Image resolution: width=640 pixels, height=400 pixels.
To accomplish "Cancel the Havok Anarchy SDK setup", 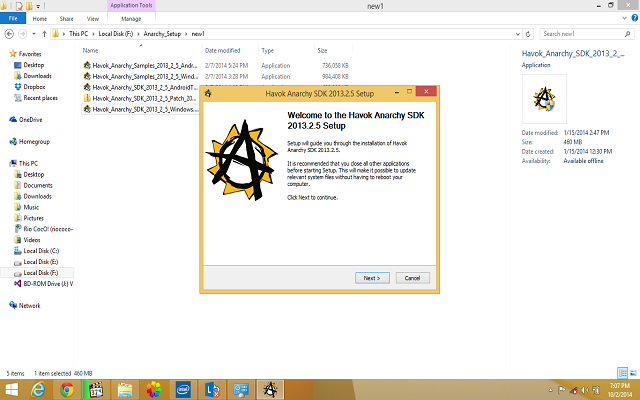I will (412, 278).
